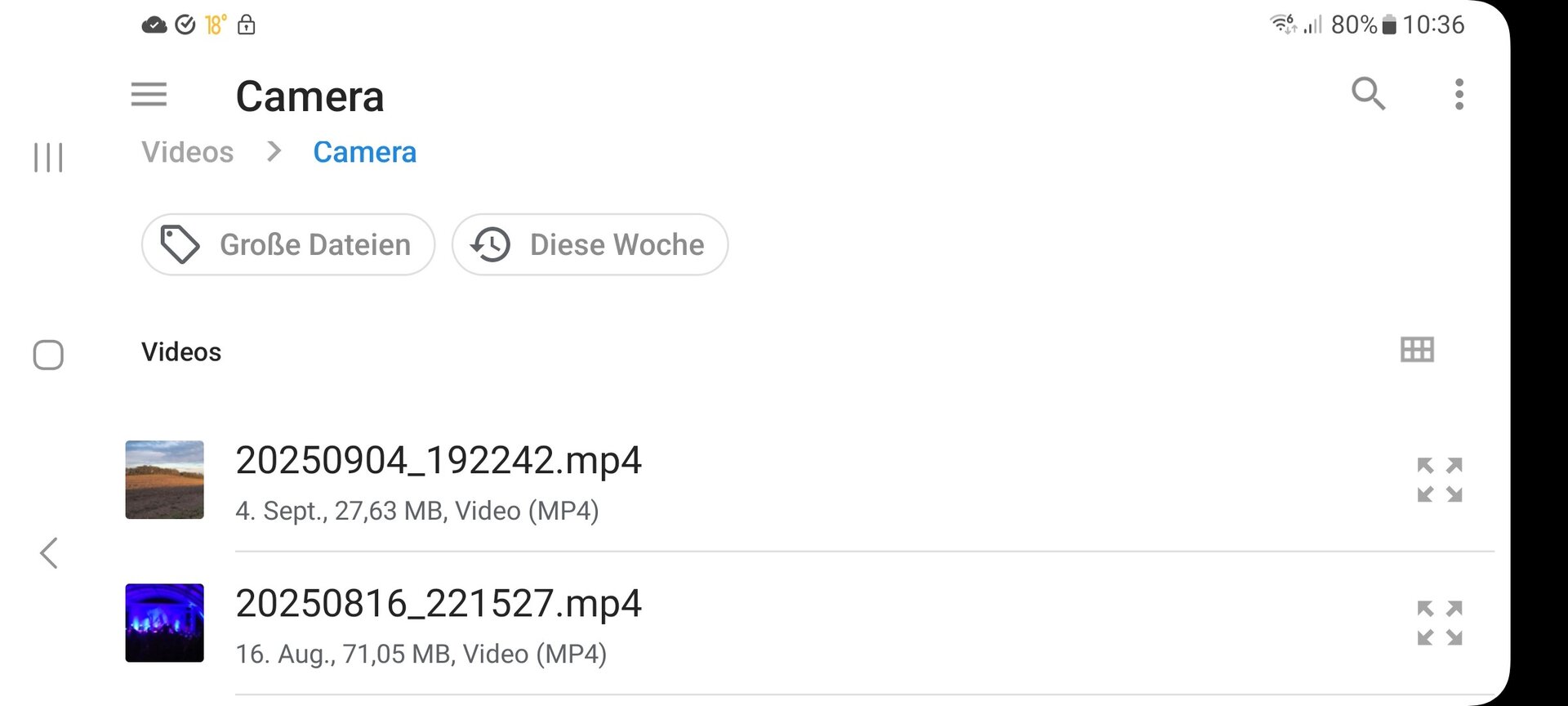Open file 20250904_192242.mp4

(x=439, y=462)
